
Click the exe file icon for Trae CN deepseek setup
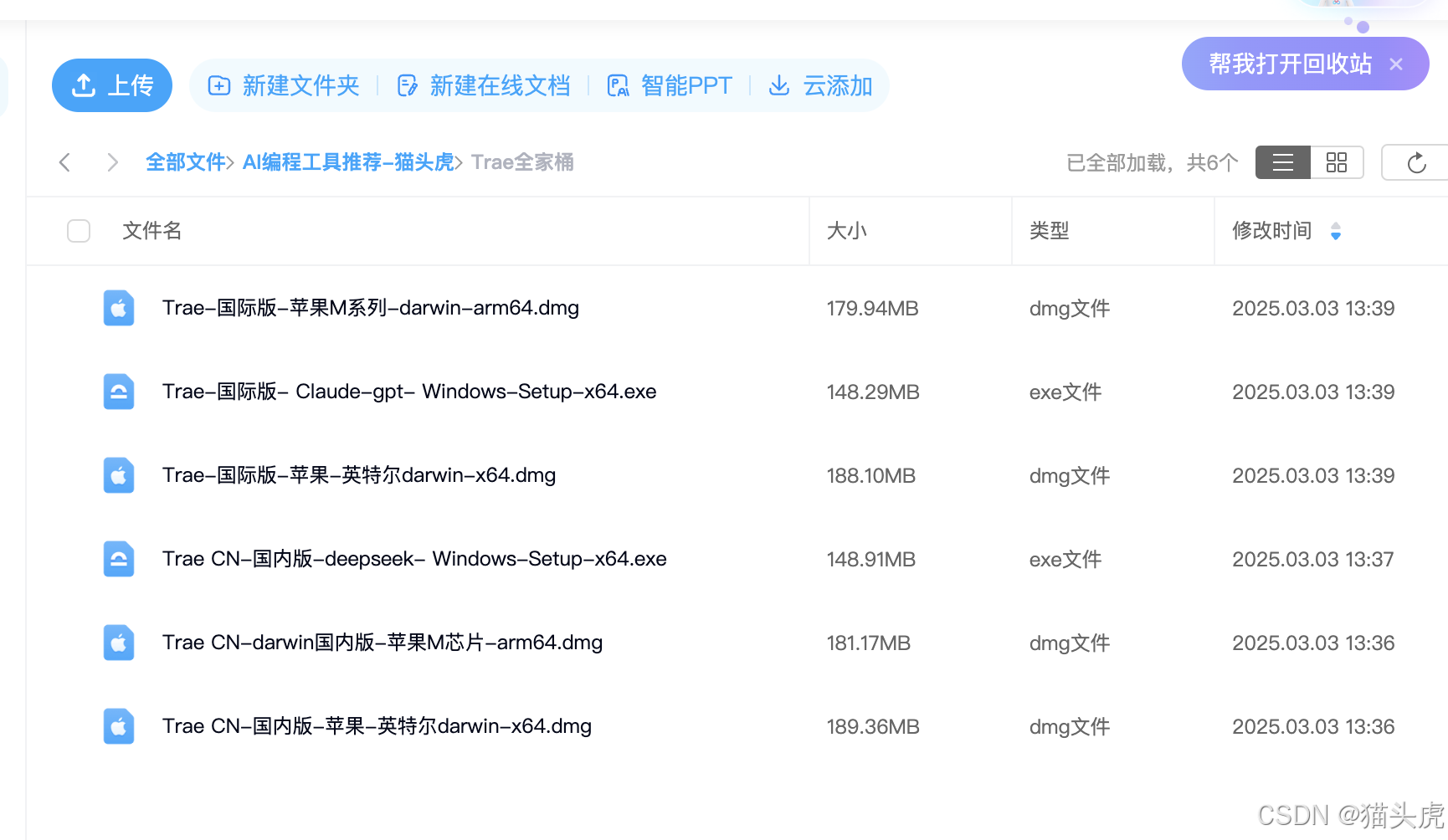pyautogui.click(x=119, y=559)
